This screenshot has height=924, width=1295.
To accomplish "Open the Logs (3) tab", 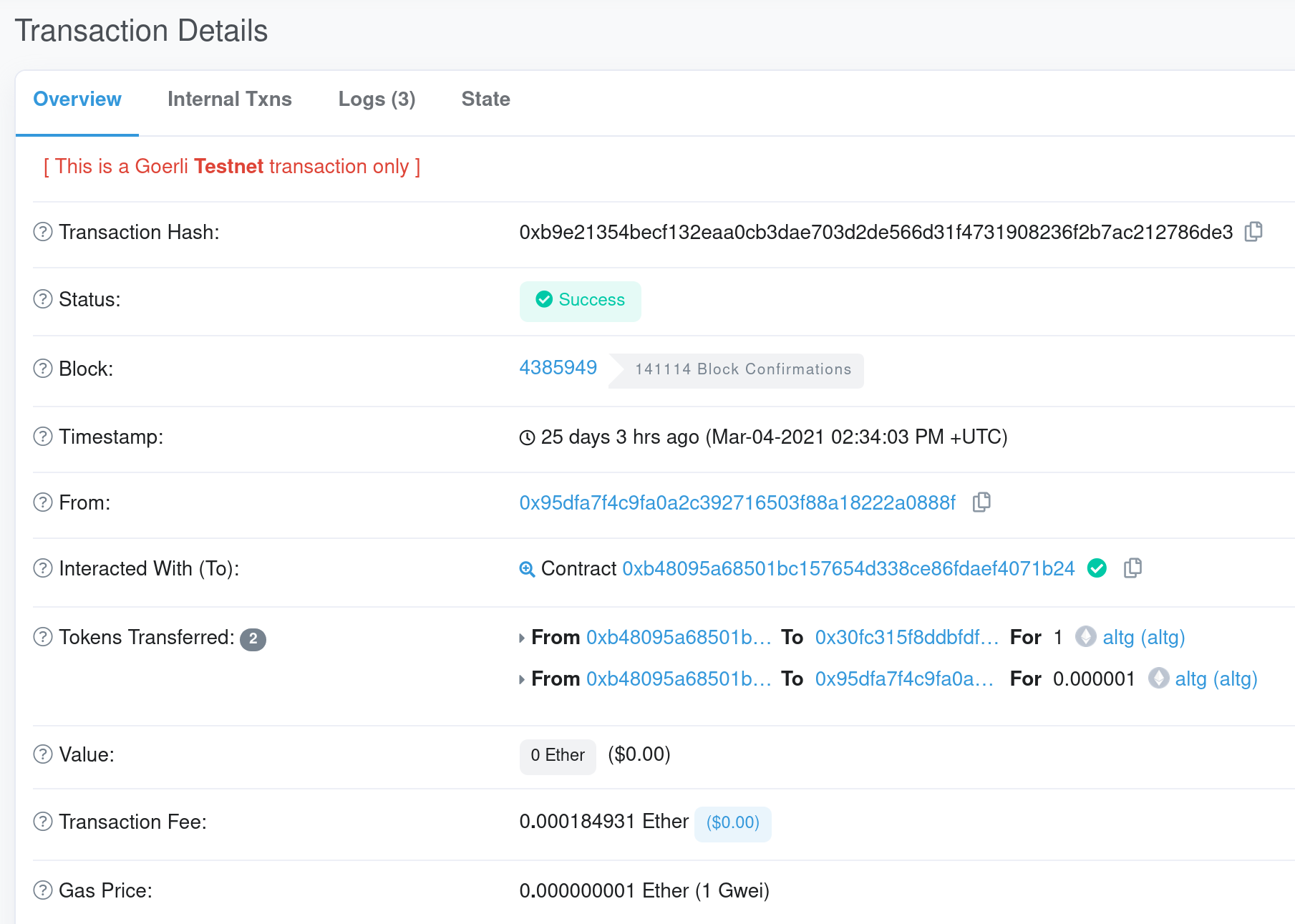I will [x=377, y=99].
